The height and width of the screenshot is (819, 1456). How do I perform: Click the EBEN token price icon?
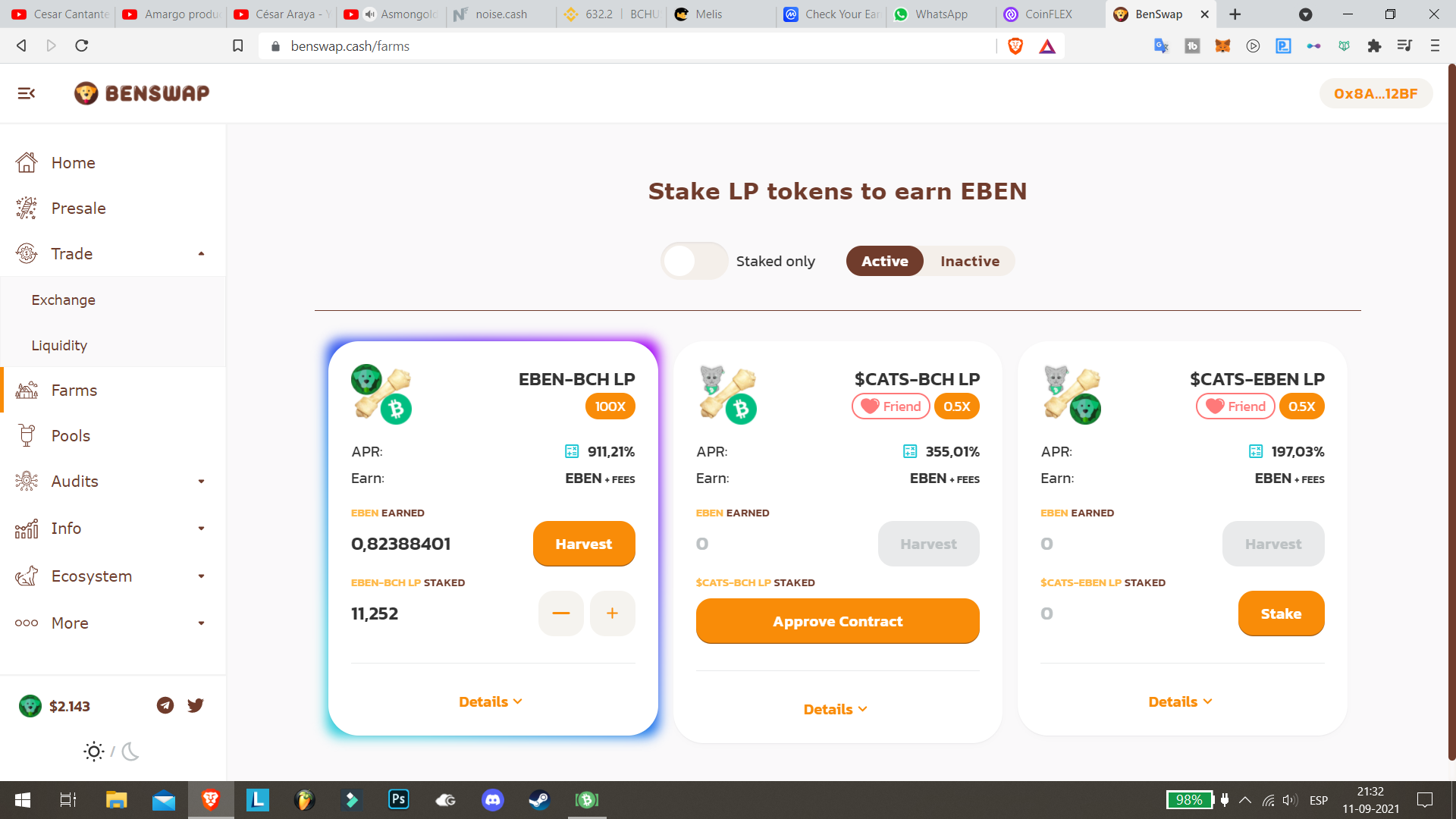(30, 706)
